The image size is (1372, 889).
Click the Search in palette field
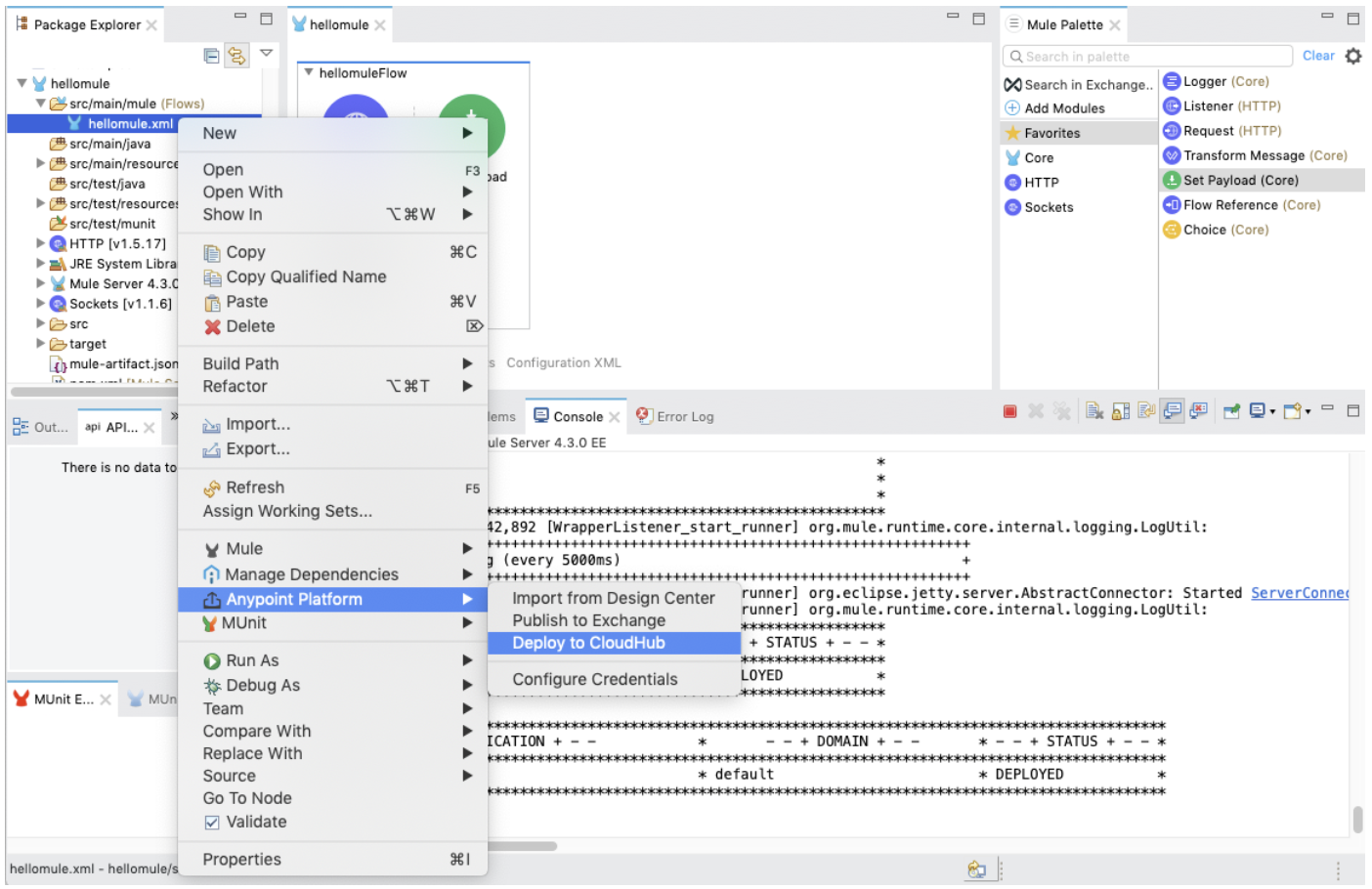tap(1148, 57)
